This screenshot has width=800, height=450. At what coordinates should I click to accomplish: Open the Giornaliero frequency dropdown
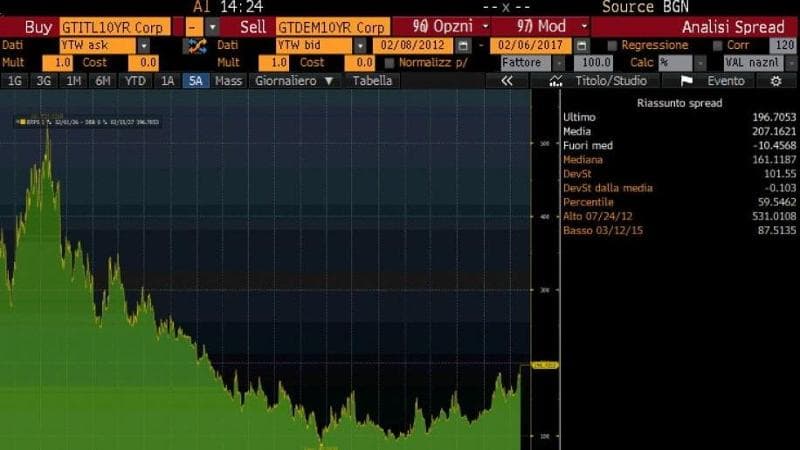pos(327,81)
